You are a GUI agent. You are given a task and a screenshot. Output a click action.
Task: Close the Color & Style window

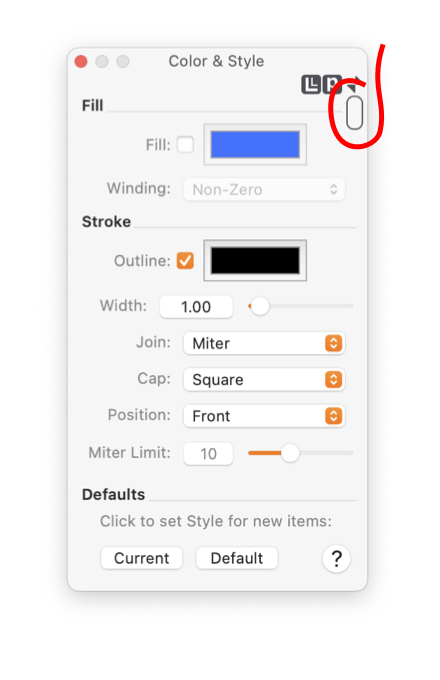81,62
